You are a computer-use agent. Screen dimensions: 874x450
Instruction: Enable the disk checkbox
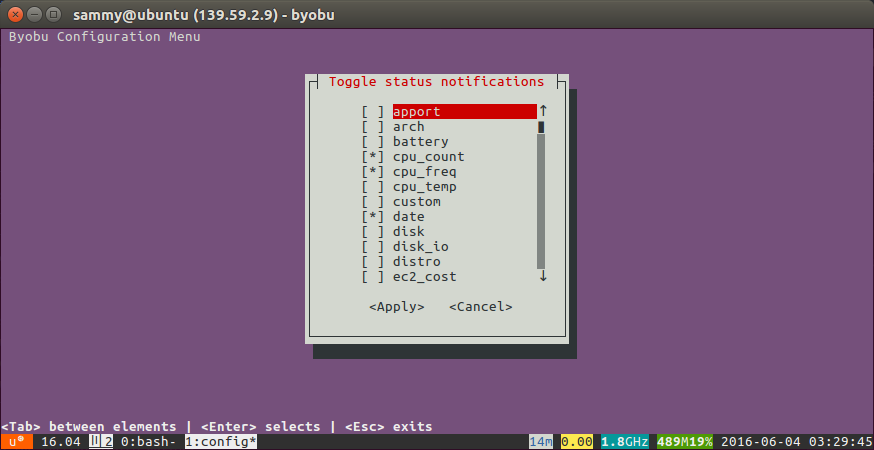click(373, 232)
